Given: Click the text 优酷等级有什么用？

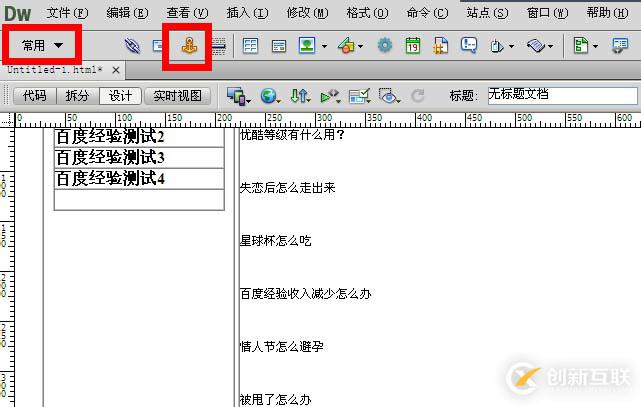Looking at the screenshot, I should click(292, 134).
